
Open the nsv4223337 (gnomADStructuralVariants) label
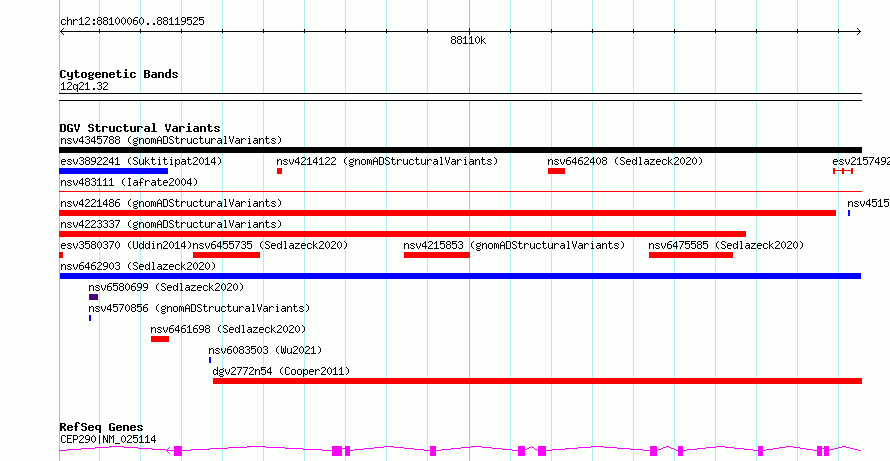(x=171, y=224)
